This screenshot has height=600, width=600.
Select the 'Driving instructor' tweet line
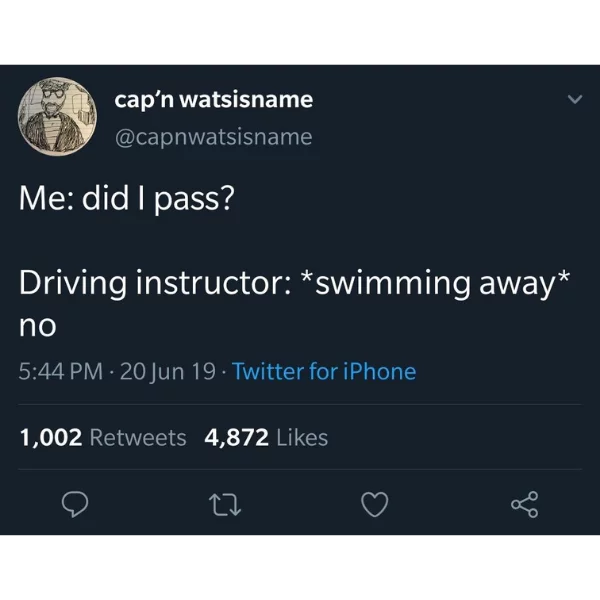295,283
